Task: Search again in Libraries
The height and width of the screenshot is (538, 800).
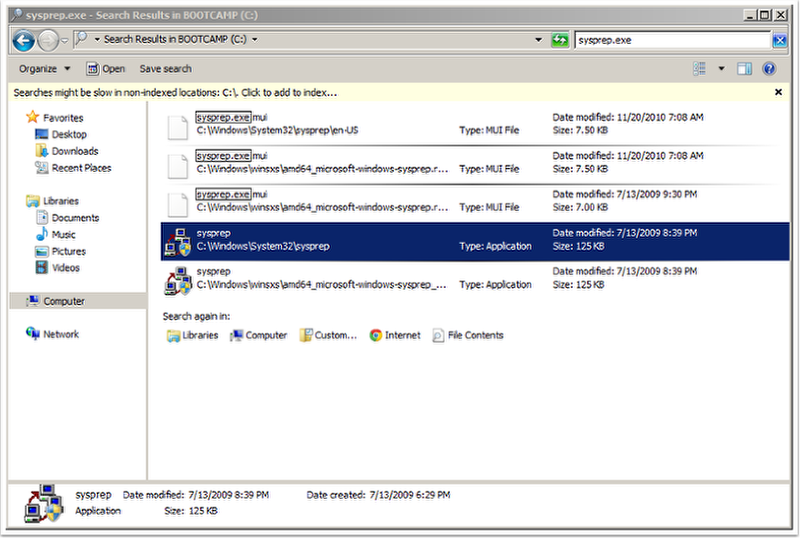Action: coord(192,336)
